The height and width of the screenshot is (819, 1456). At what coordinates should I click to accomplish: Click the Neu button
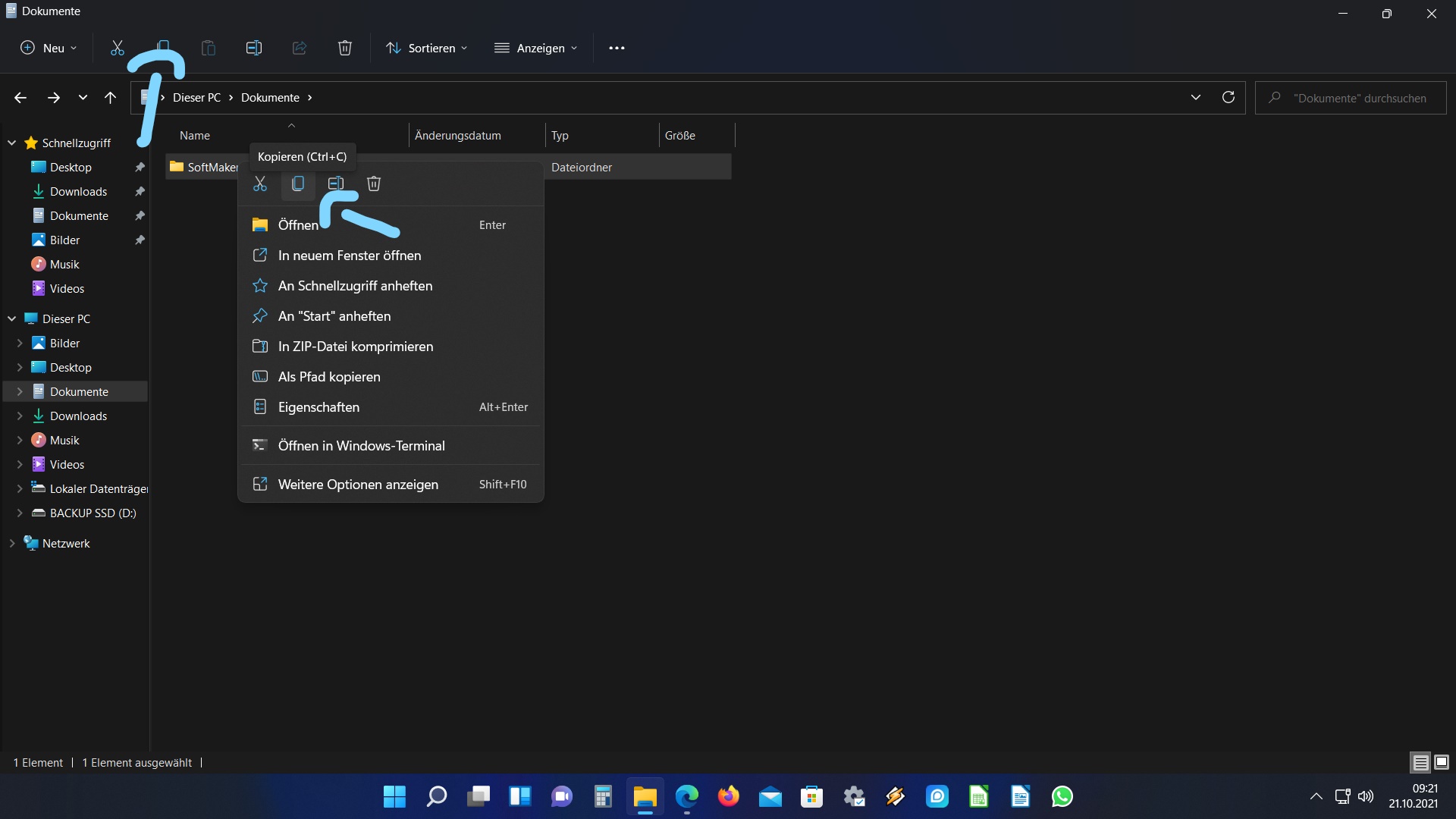(49, 48)
